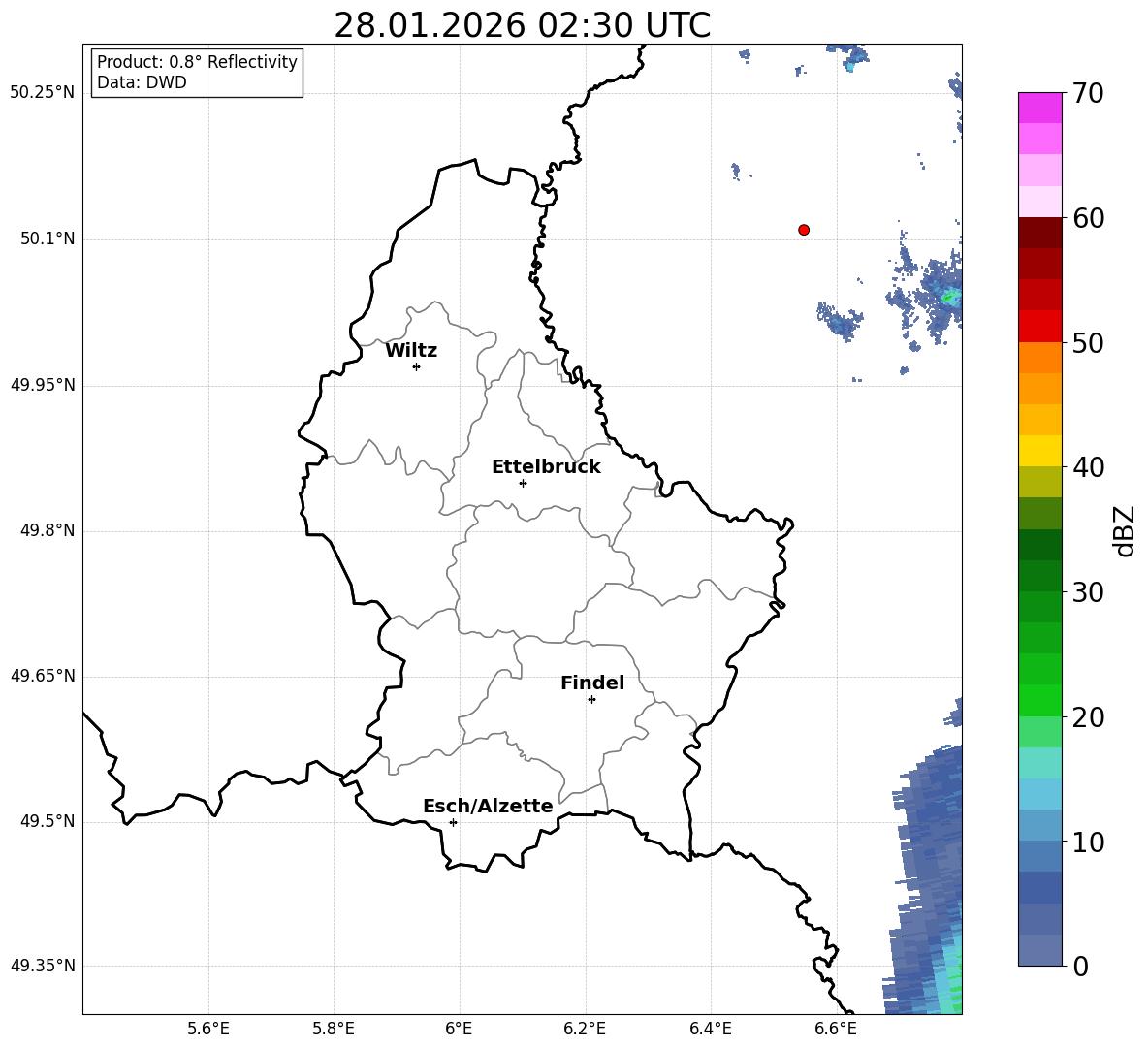The width and height of the screenshot is (1148, 1048).
Task: Click the 6.6°E longitude label
Action: click(x=836, y=1029)
